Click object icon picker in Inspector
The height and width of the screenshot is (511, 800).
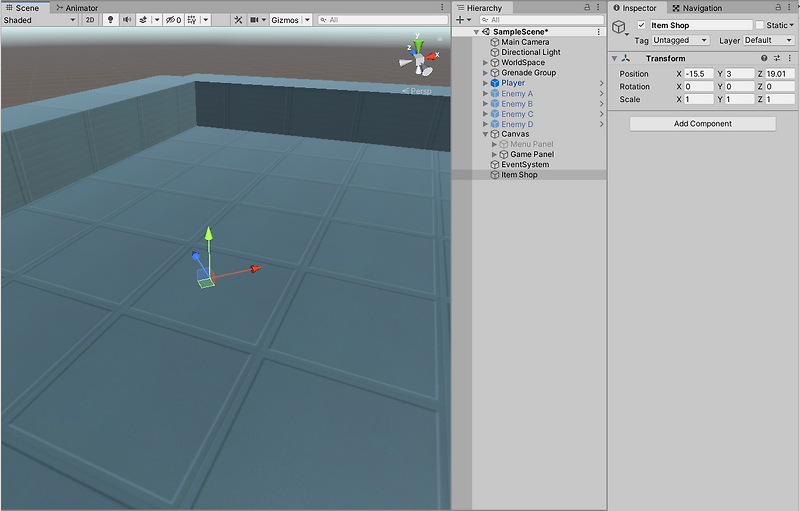point(620,28)
